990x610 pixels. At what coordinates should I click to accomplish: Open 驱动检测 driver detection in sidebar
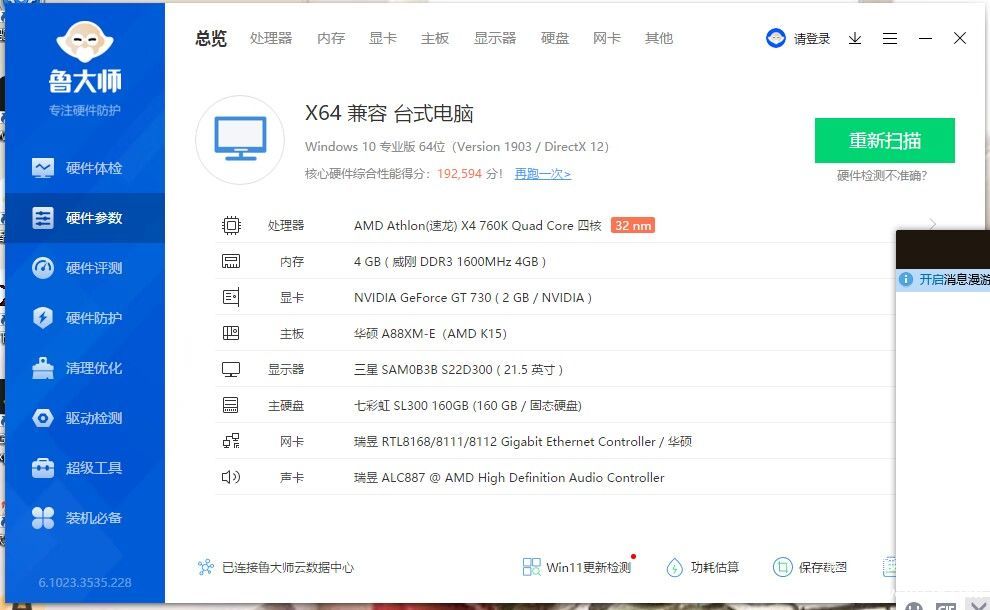coord(85,418)
